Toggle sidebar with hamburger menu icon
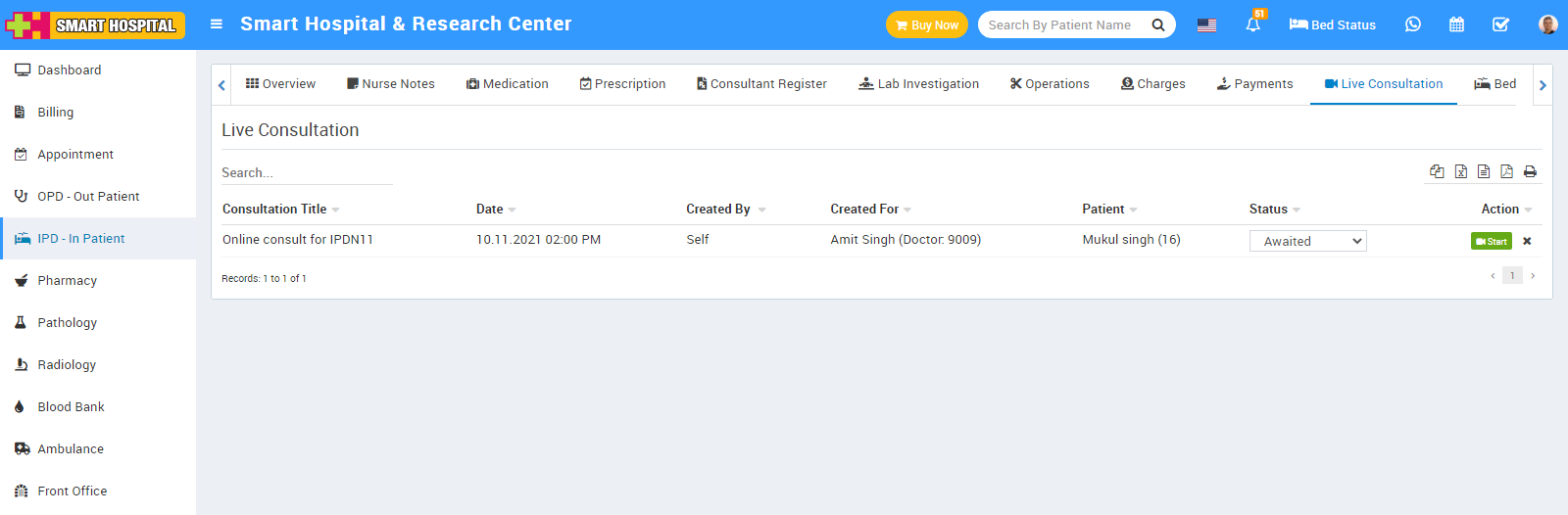1568x515 pixels. pos(217,24)
